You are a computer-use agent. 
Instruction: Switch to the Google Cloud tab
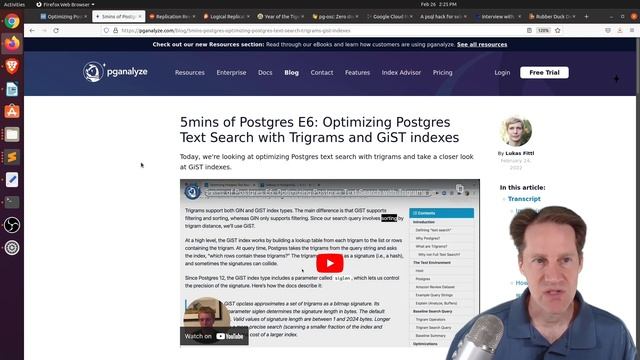point(389,16)
